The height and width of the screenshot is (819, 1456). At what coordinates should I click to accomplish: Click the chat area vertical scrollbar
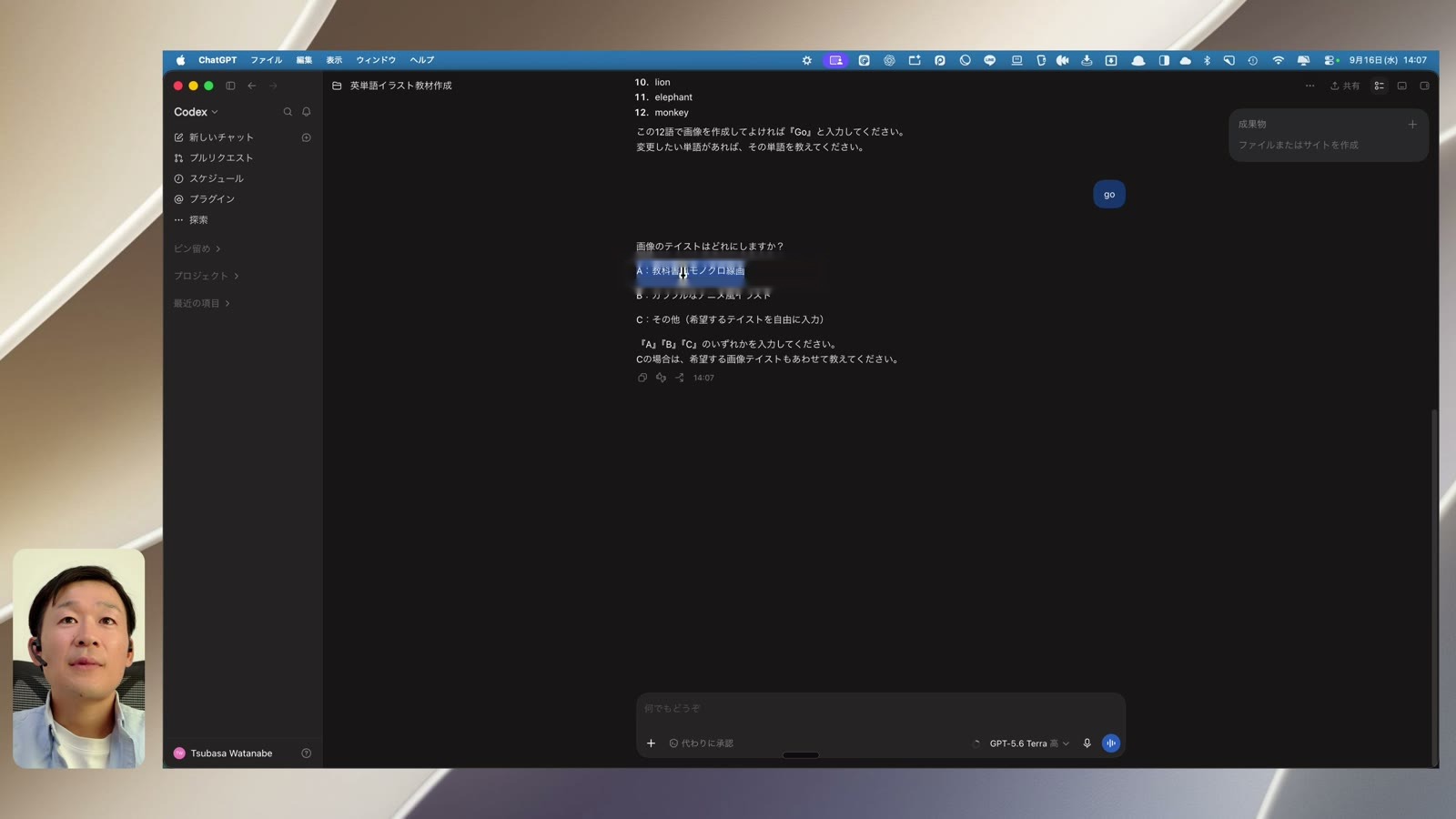pyautogui.click(x=1435, y=587)
